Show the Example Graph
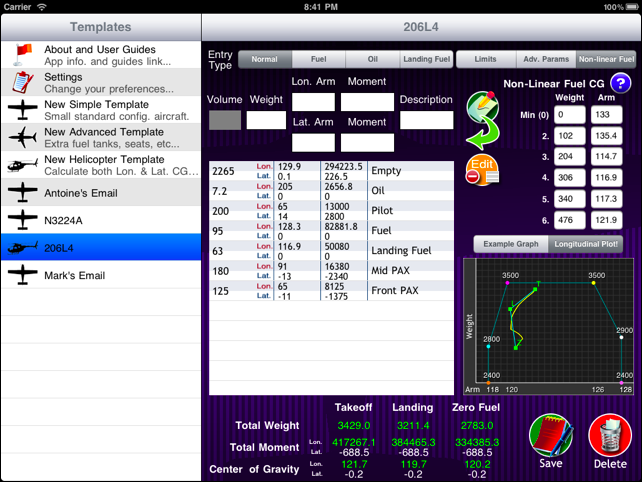Viewport: 642px width, 482px height. 510,243
